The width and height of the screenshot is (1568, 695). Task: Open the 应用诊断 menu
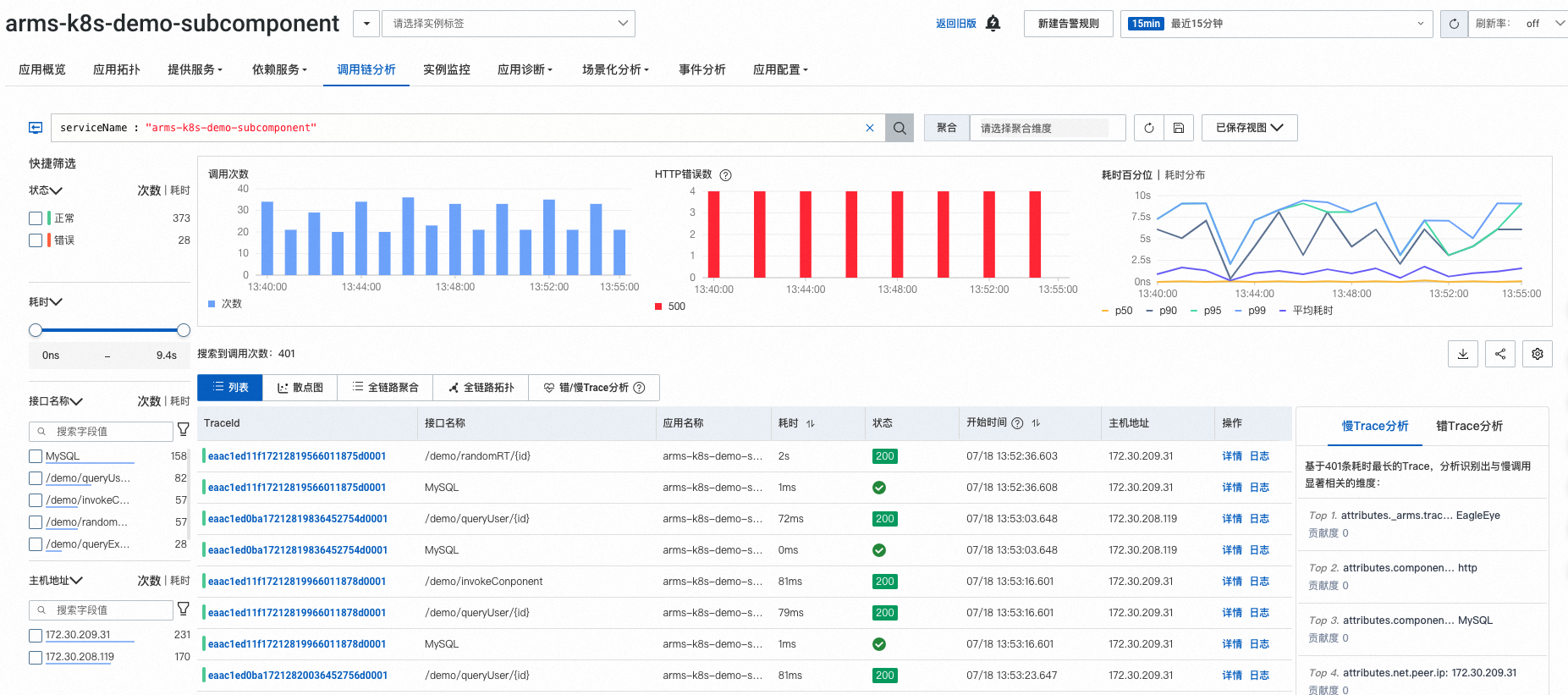pyautogui.click(x=525, y=69)
